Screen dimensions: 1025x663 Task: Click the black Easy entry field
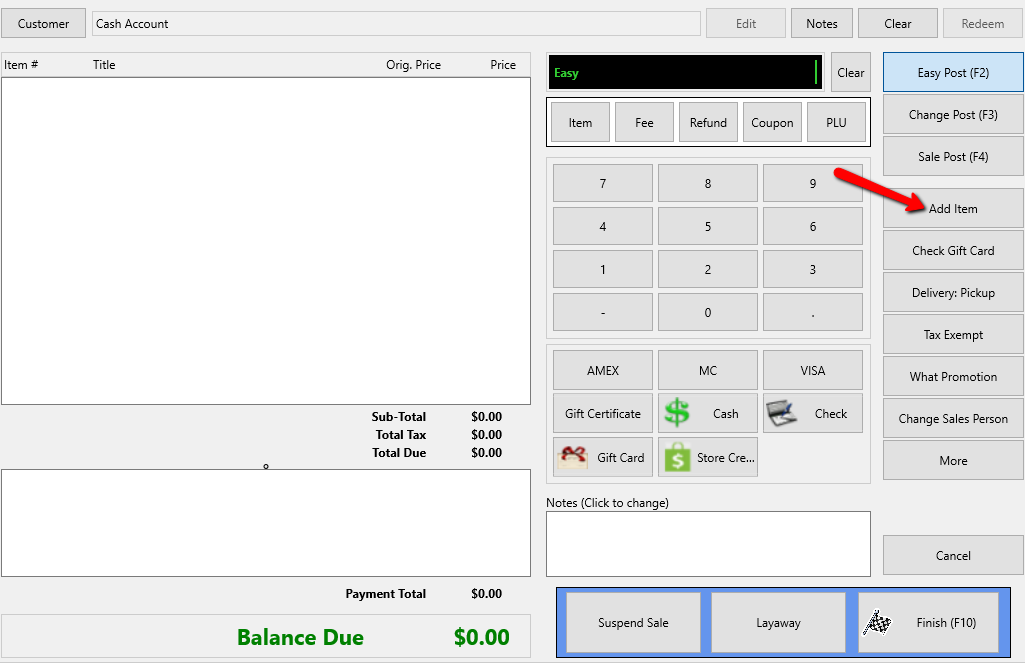click(685, 73)
